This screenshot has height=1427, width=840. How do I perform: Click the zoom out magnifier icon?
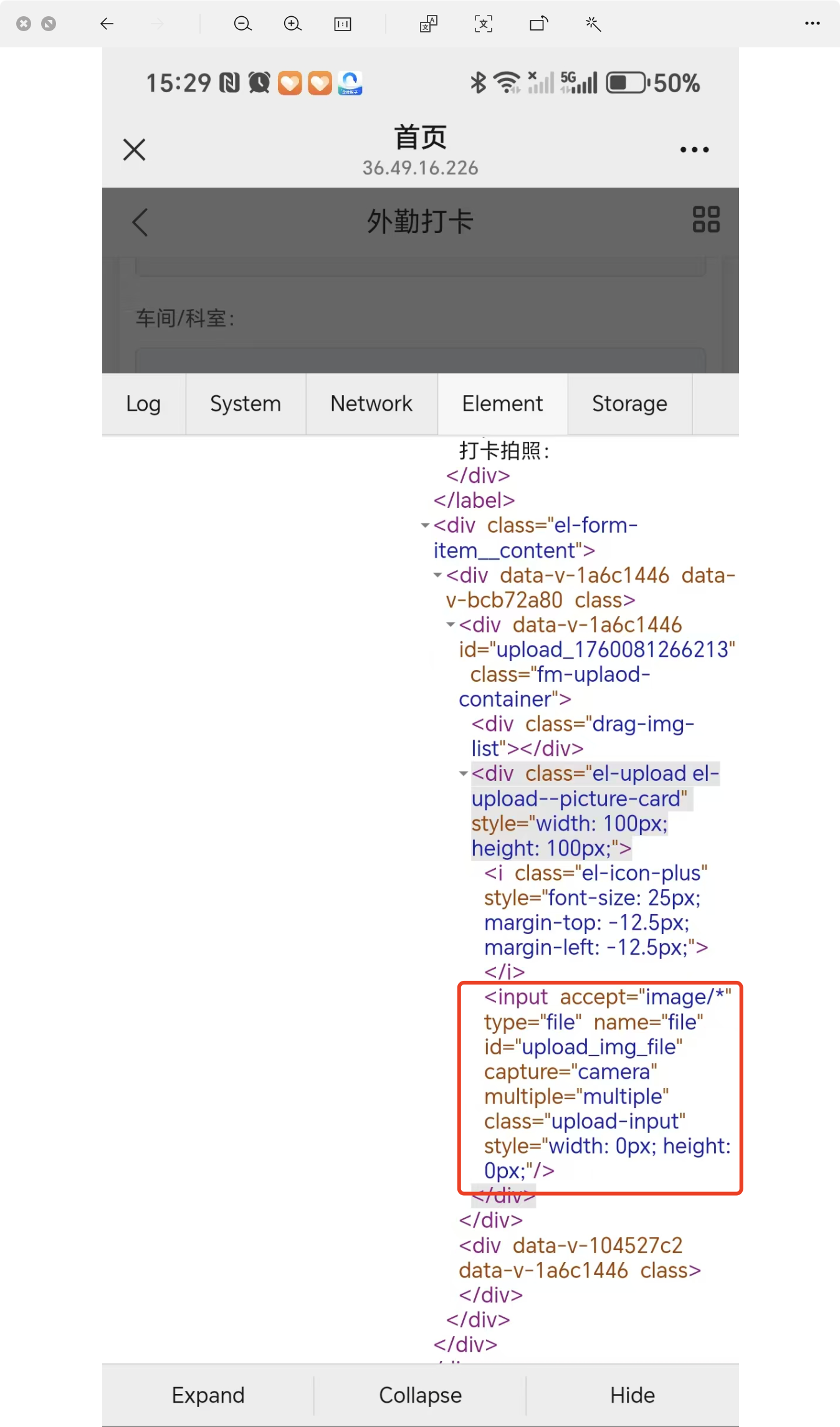pyautogui.click(x=242, y=24)
